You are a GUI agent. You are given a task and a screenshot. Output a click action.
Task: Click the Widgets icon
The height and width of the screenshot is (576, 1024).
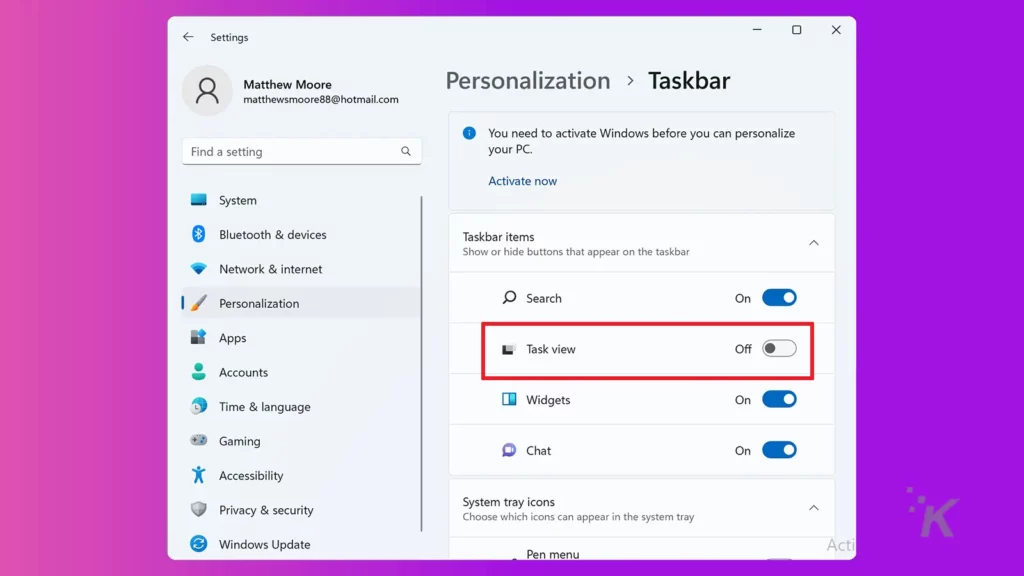tap(509, 399)
